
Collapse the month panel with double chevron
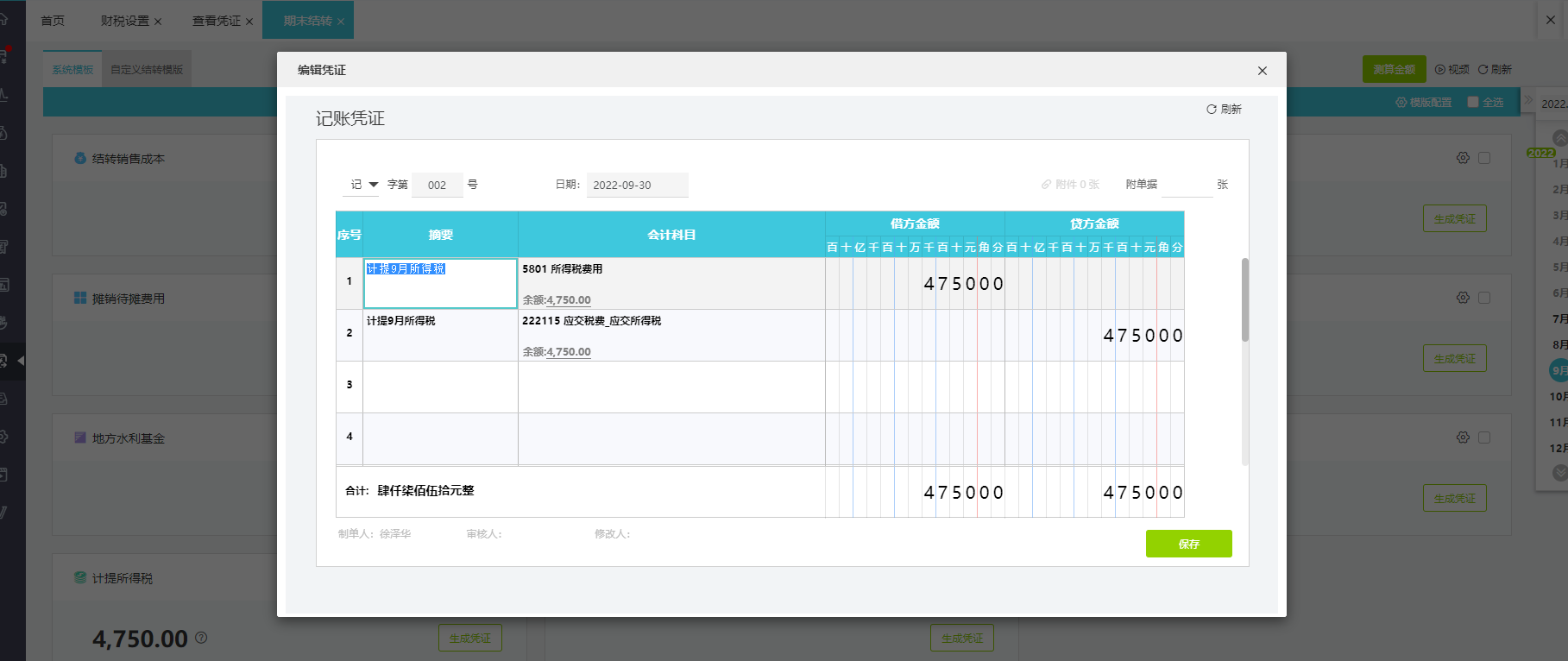pyautogui.click(x=1528, y=99)
